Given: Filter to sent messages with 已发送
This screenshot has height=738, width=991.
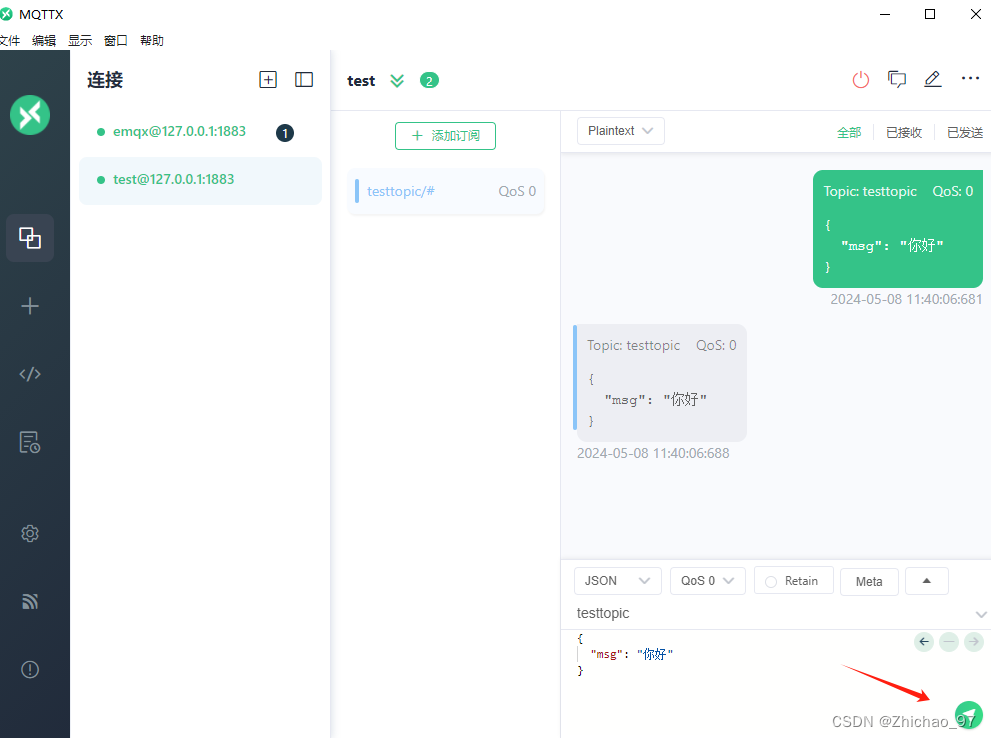Looking at the screenshot, I should point(965,133).
